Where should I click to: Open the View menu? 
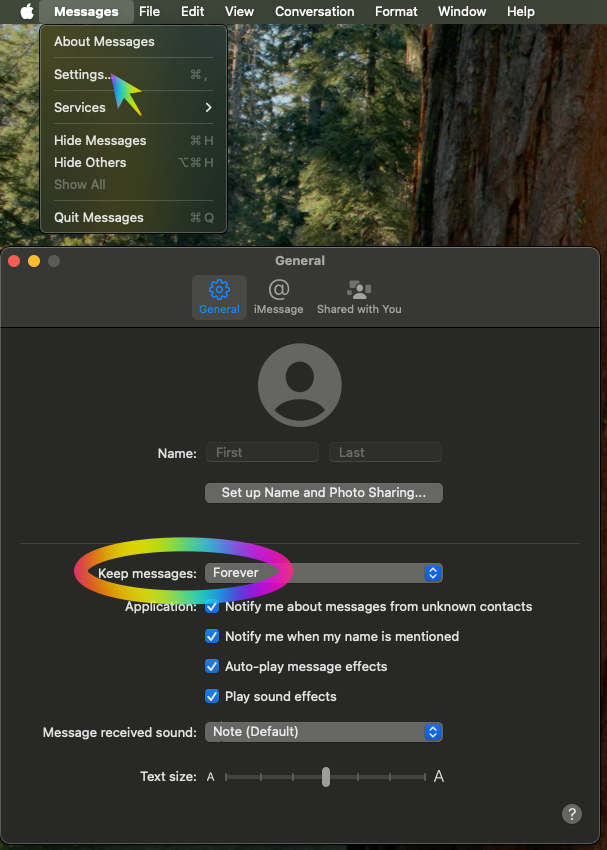click(x=239, y=11)
